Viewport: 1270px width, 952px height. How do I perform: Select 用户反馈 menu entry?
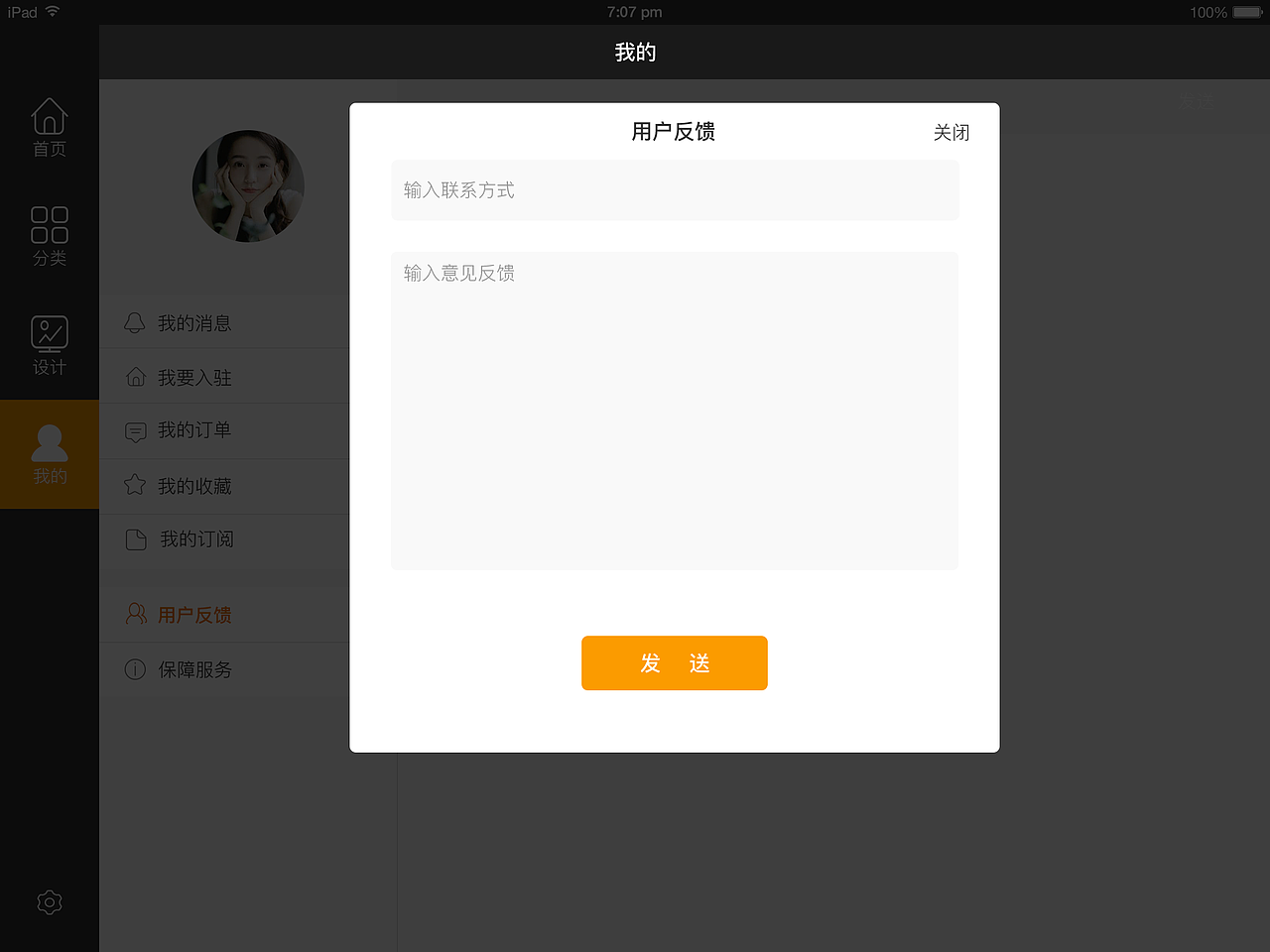[x=224, y=615]
